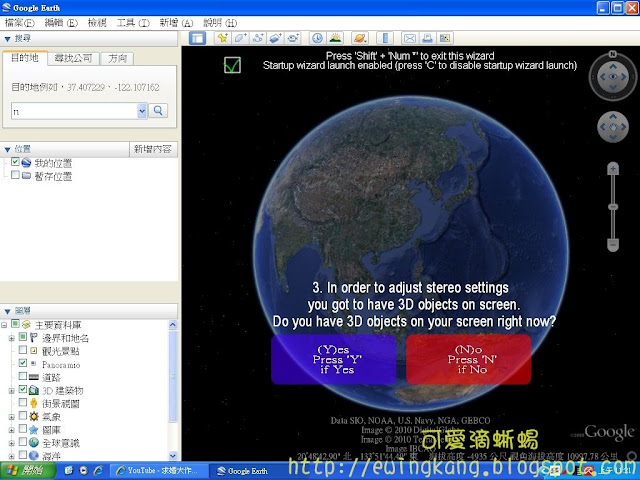Click the blue (Y)es button
Screen dimensions: 640x480
point(334,360)
